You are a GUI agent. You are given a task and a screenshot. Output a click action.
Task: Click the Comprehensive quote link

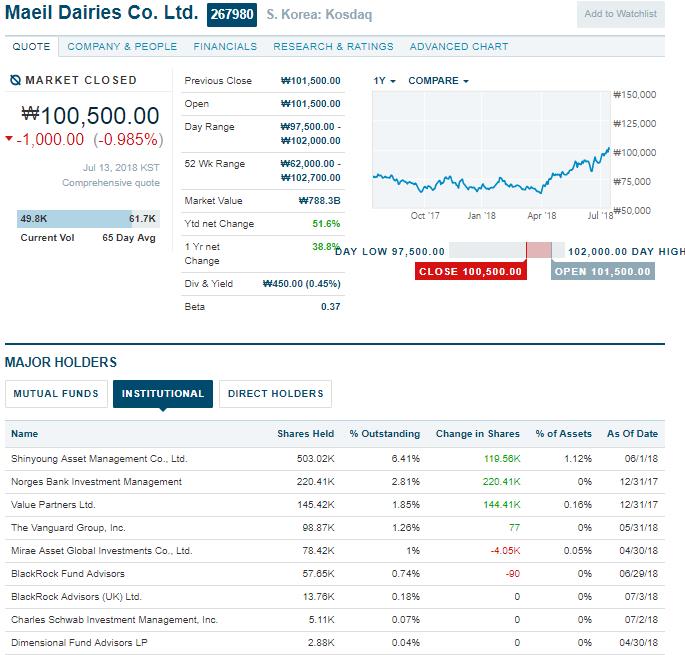[x=111, y=183]
